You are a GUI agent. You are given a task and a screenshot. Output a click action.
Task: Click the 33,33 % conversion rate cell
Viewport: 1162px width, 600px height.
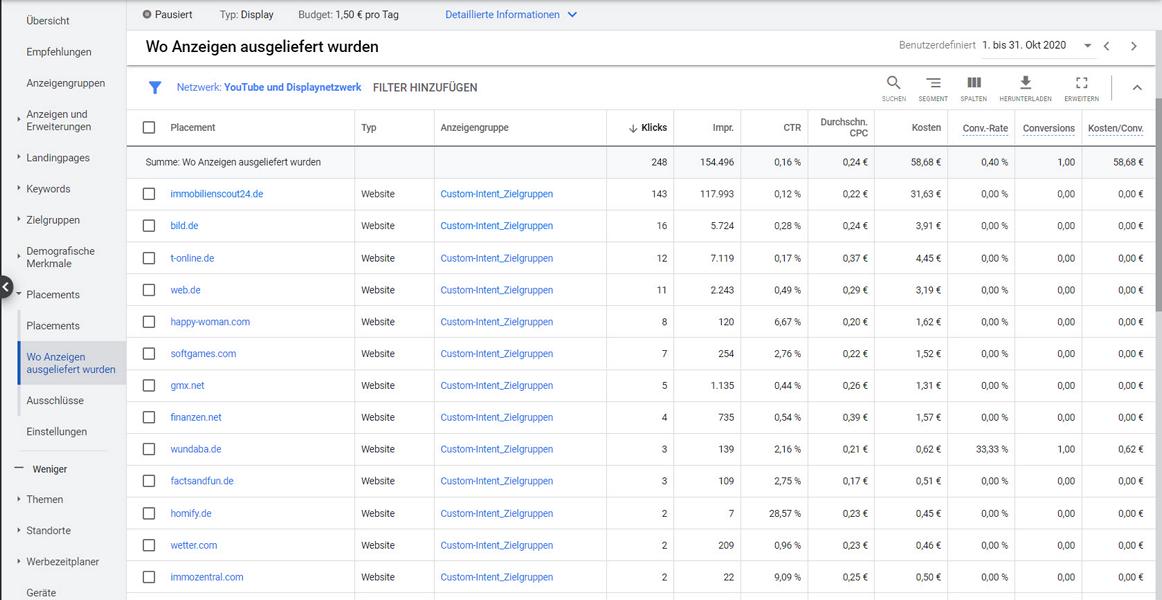990,449
